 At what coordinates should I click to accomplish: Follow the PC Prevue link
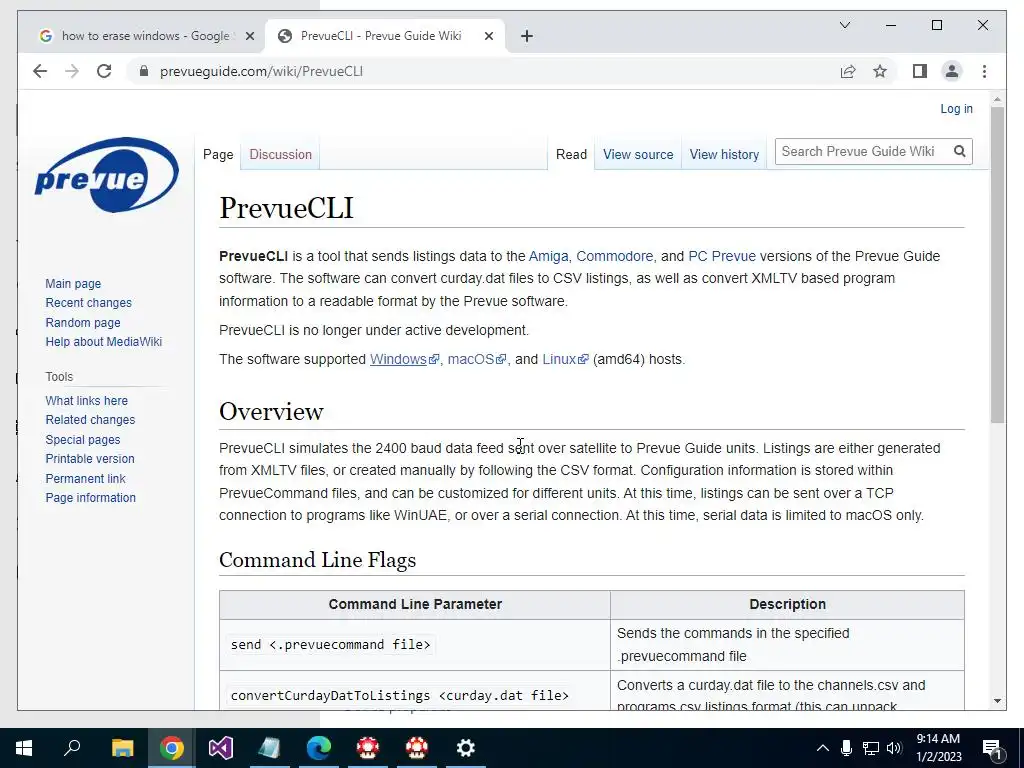722,256
